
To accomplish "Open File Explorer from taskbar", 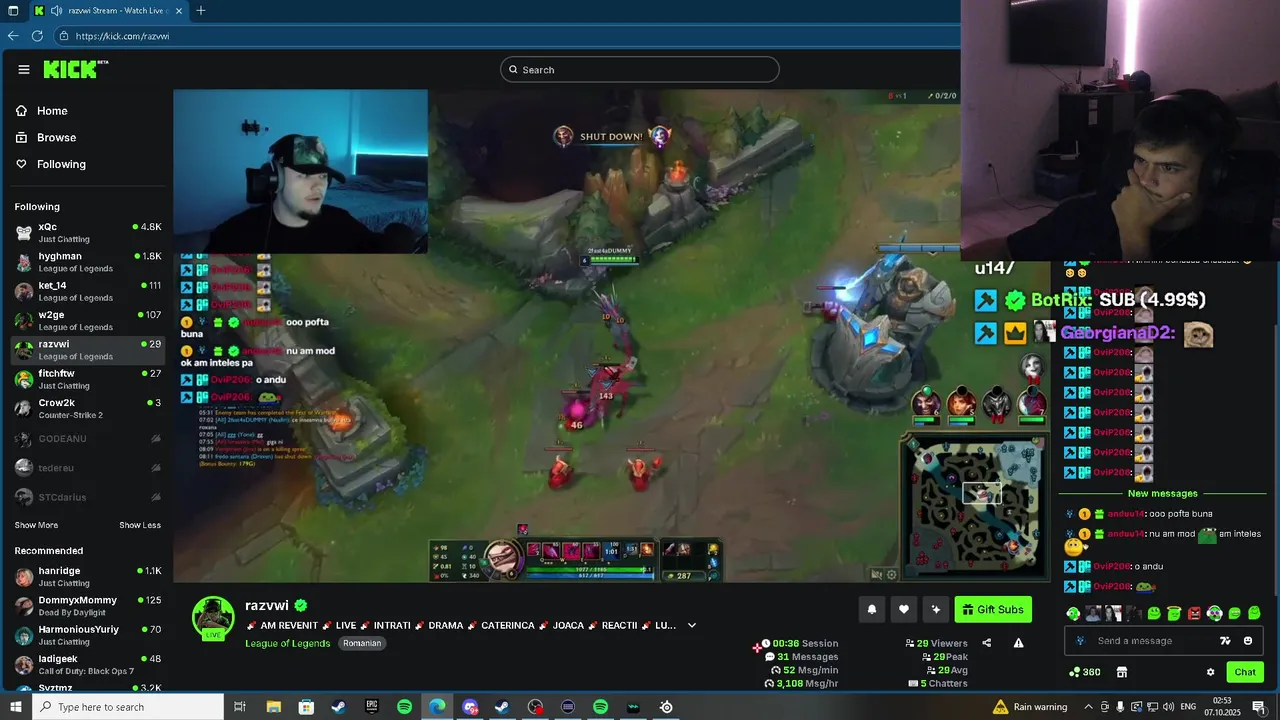I will [x=273, y=707].
